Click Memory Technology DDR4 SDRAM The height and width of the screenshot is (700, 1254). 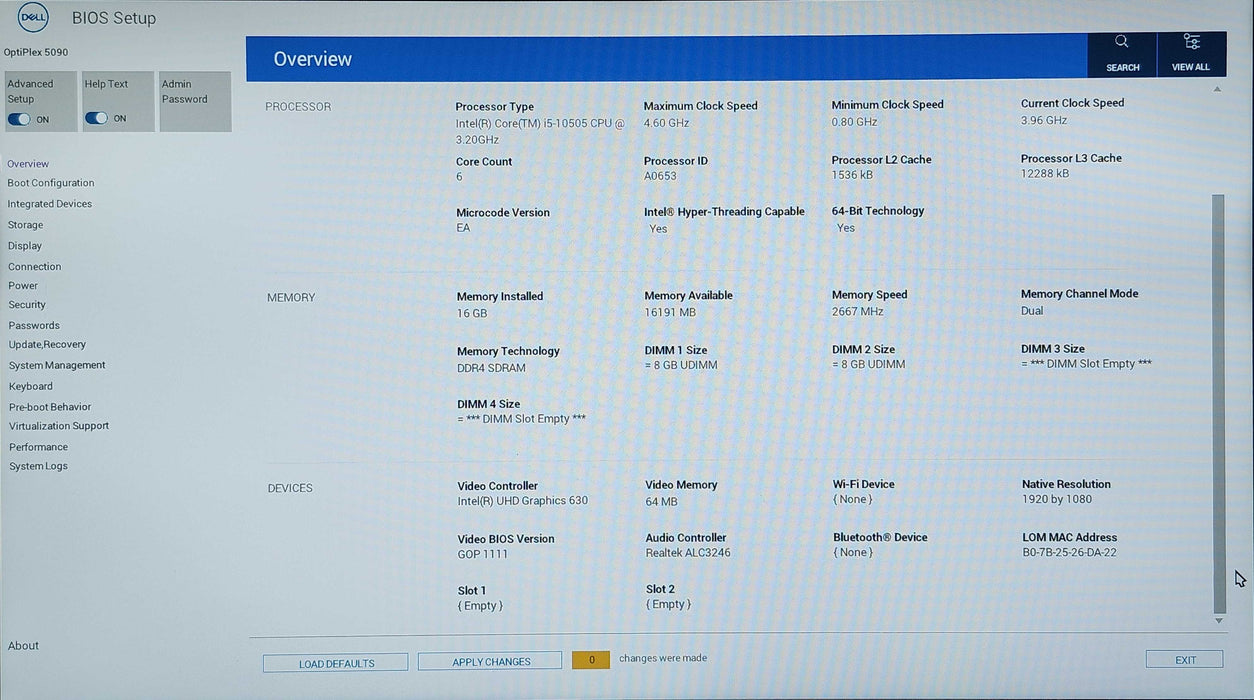coord(491,368)
